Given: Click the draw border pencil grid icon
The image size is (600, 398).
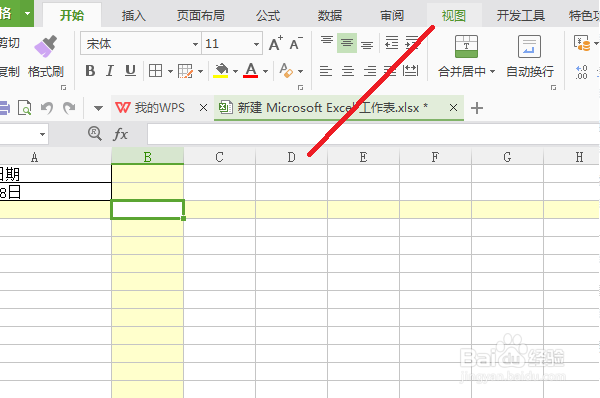Looking at the screenshot, I should pos(186,71).
